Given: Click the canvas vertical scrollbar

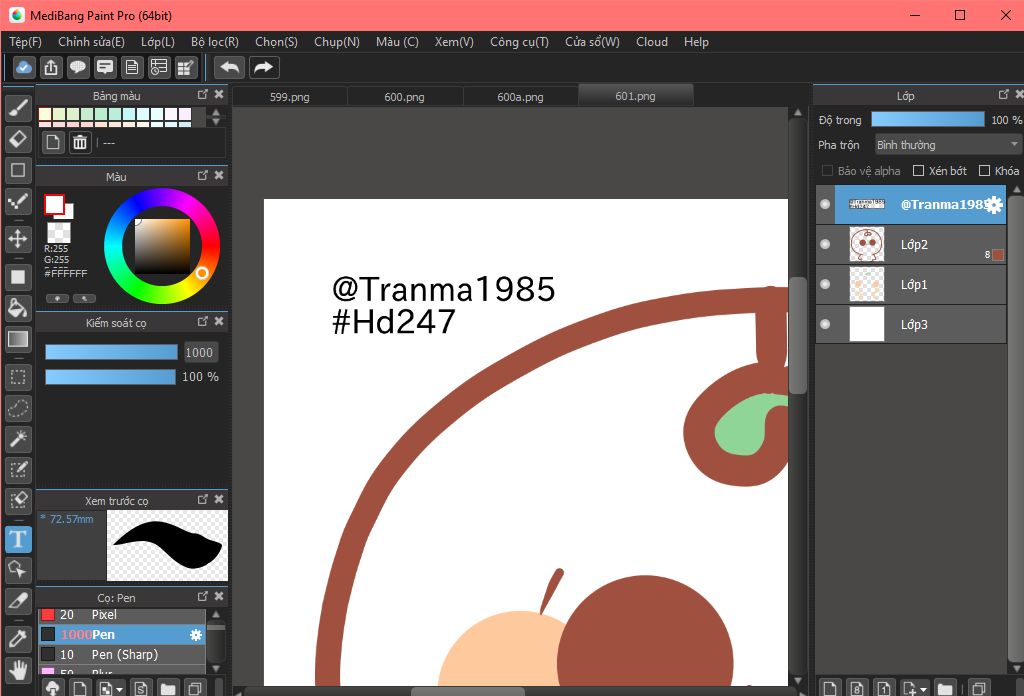Looking at the screenshot, I should 797,336.
